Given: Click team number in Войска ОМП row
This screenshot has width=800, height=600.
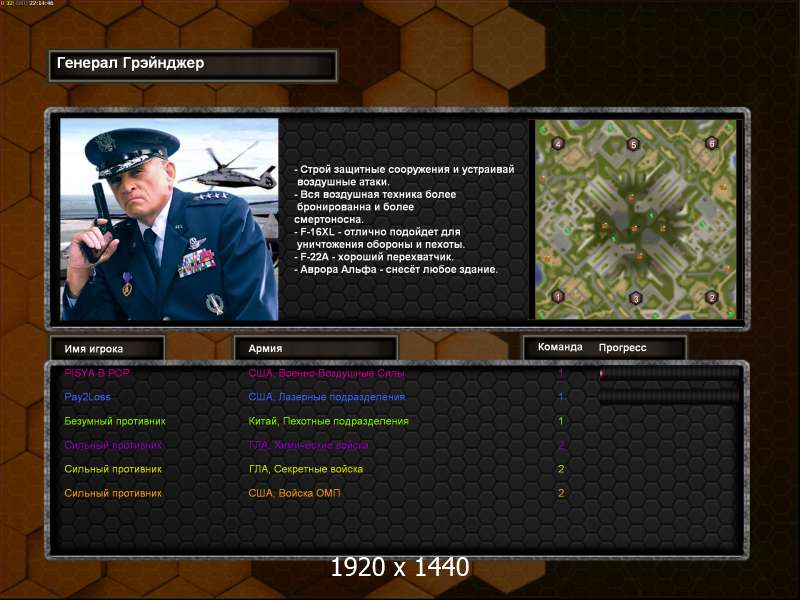Looking at the screenshot, I should [x=561, y=493].
